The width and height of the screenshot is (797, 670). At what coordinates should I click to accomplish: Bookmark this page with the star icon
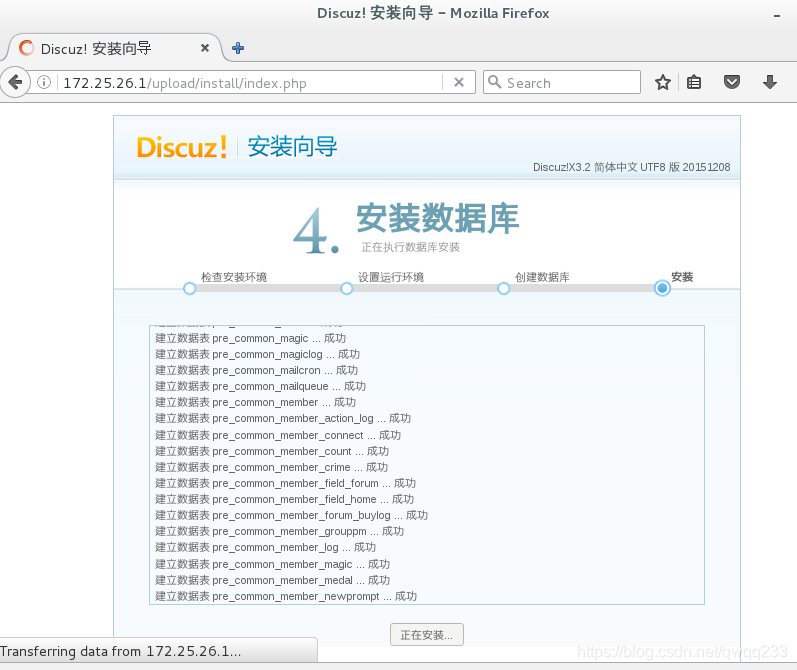coord(662,82)
